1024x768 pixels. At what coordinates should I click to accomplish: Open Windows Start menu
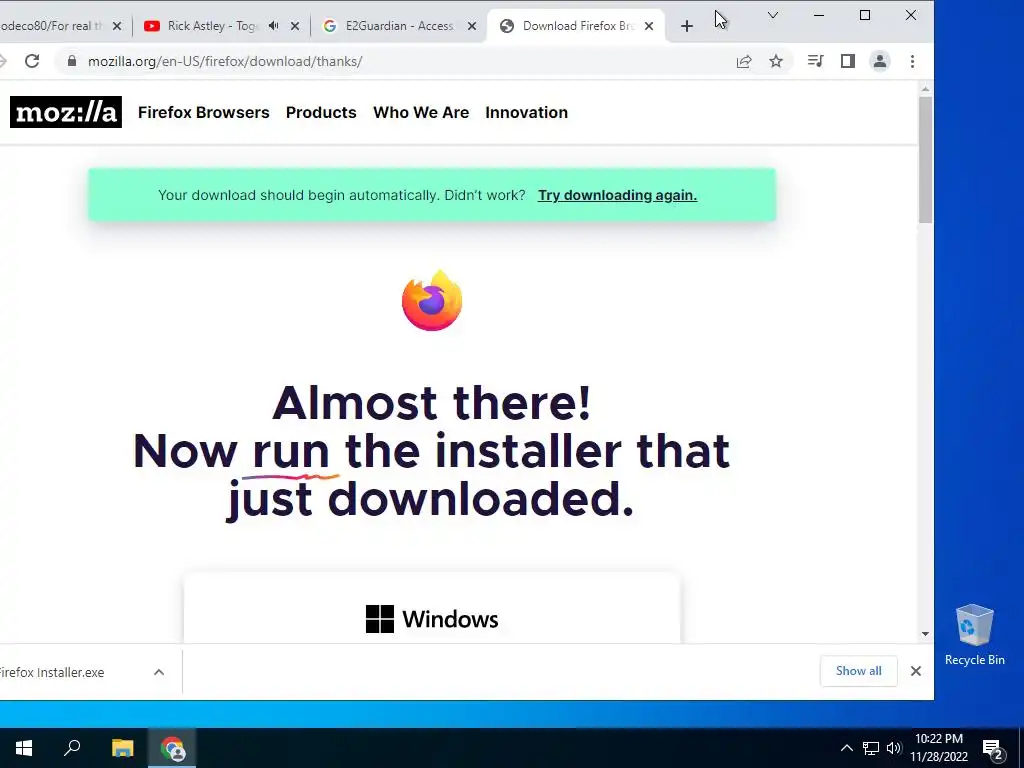(x=24, y=748)
